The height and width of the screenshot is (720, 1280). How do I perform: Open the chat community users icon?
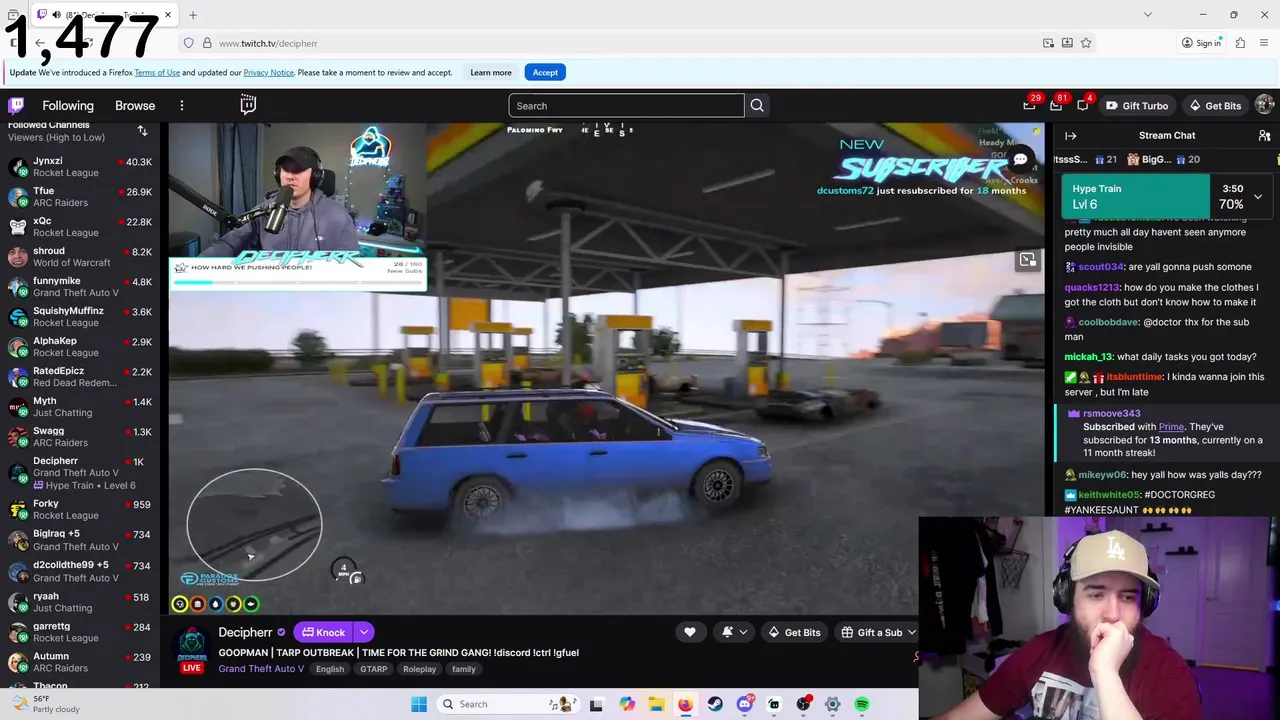[x=1264, y=136]
